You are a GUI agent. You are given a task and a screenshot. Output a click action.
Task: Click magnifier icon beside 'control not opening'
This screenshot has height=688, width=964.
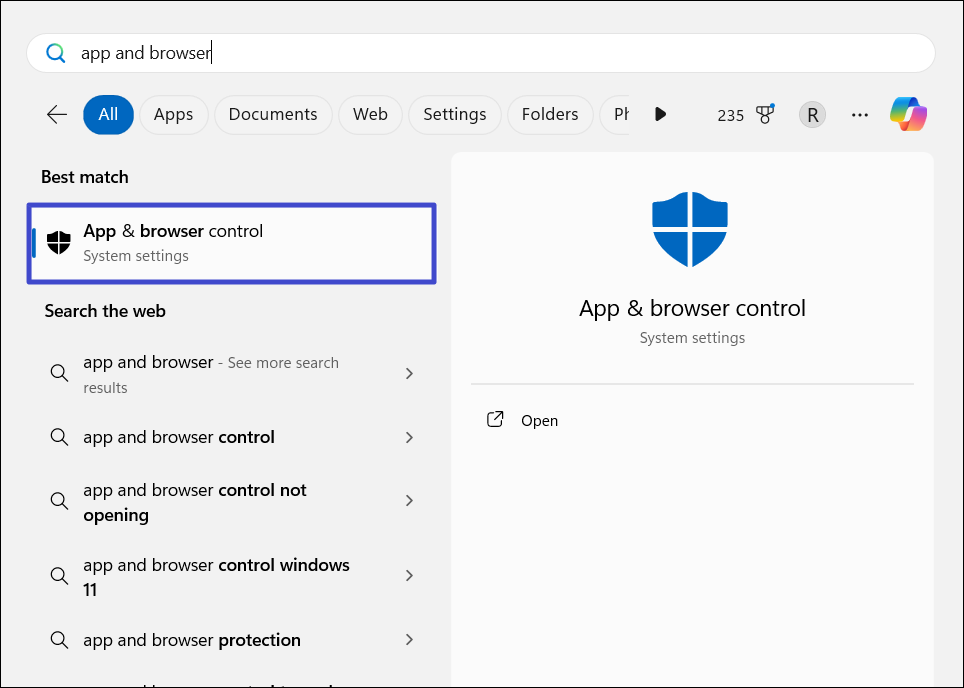[x=59, y=500]
